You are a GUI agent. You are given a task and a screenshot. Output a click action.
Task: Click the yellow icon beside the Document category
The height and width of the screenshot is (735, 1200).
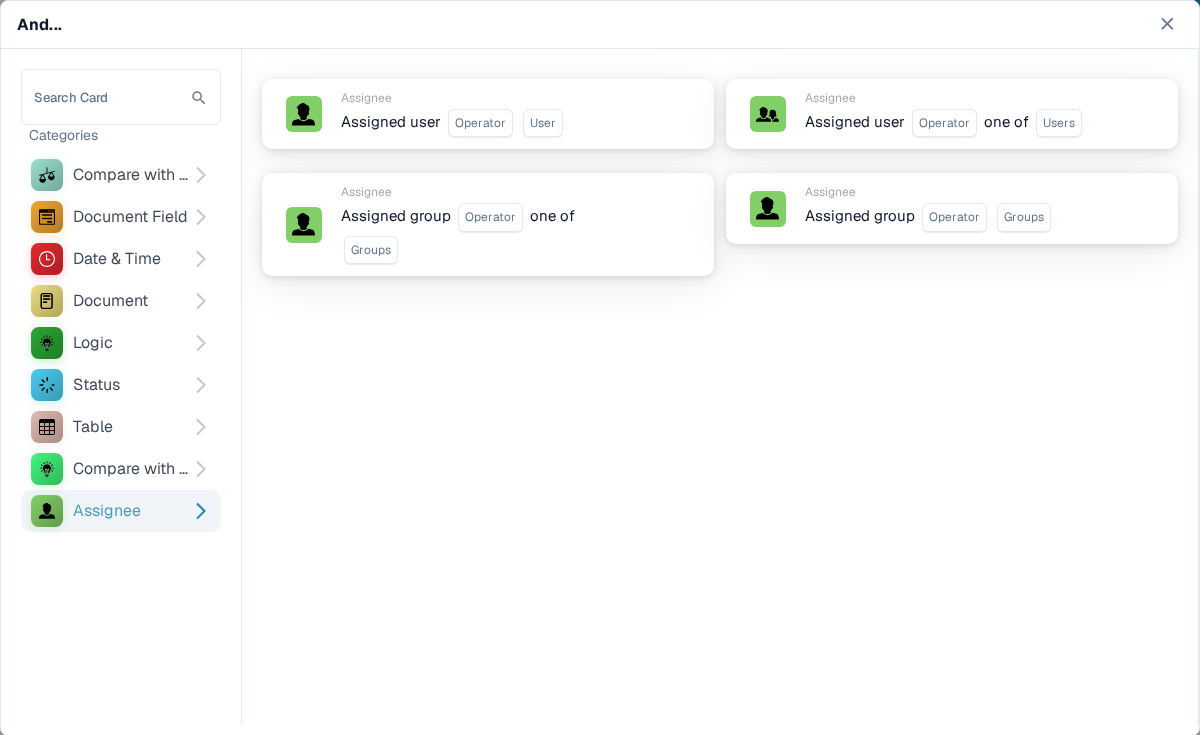click(x=47, y=301)
